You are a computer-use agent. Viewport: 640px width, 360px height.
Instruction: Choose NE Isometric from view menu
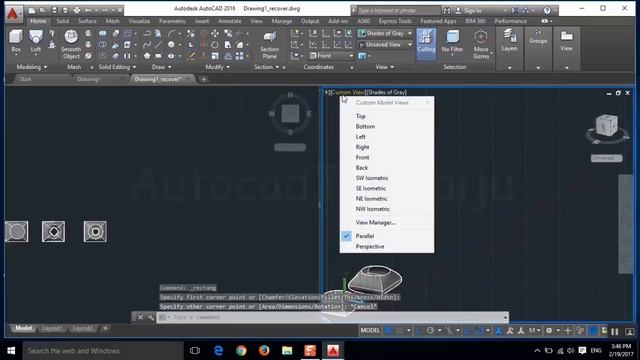[371, 199]
